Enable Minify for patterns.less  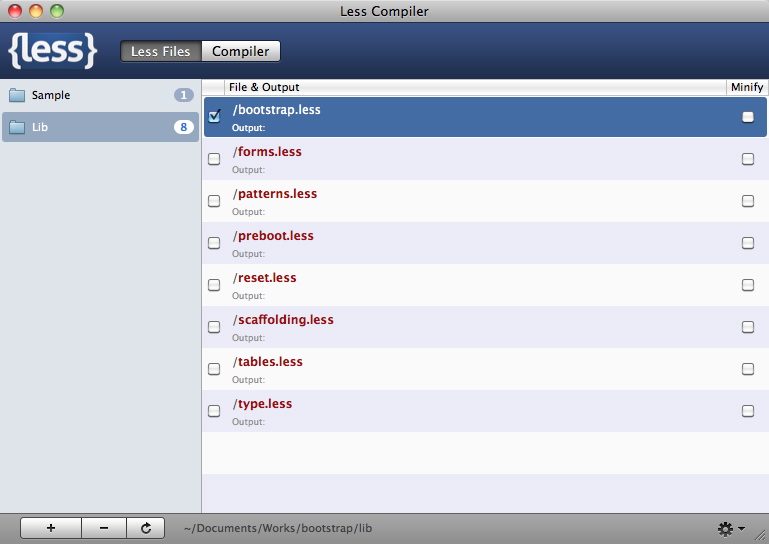click(748, 201)
